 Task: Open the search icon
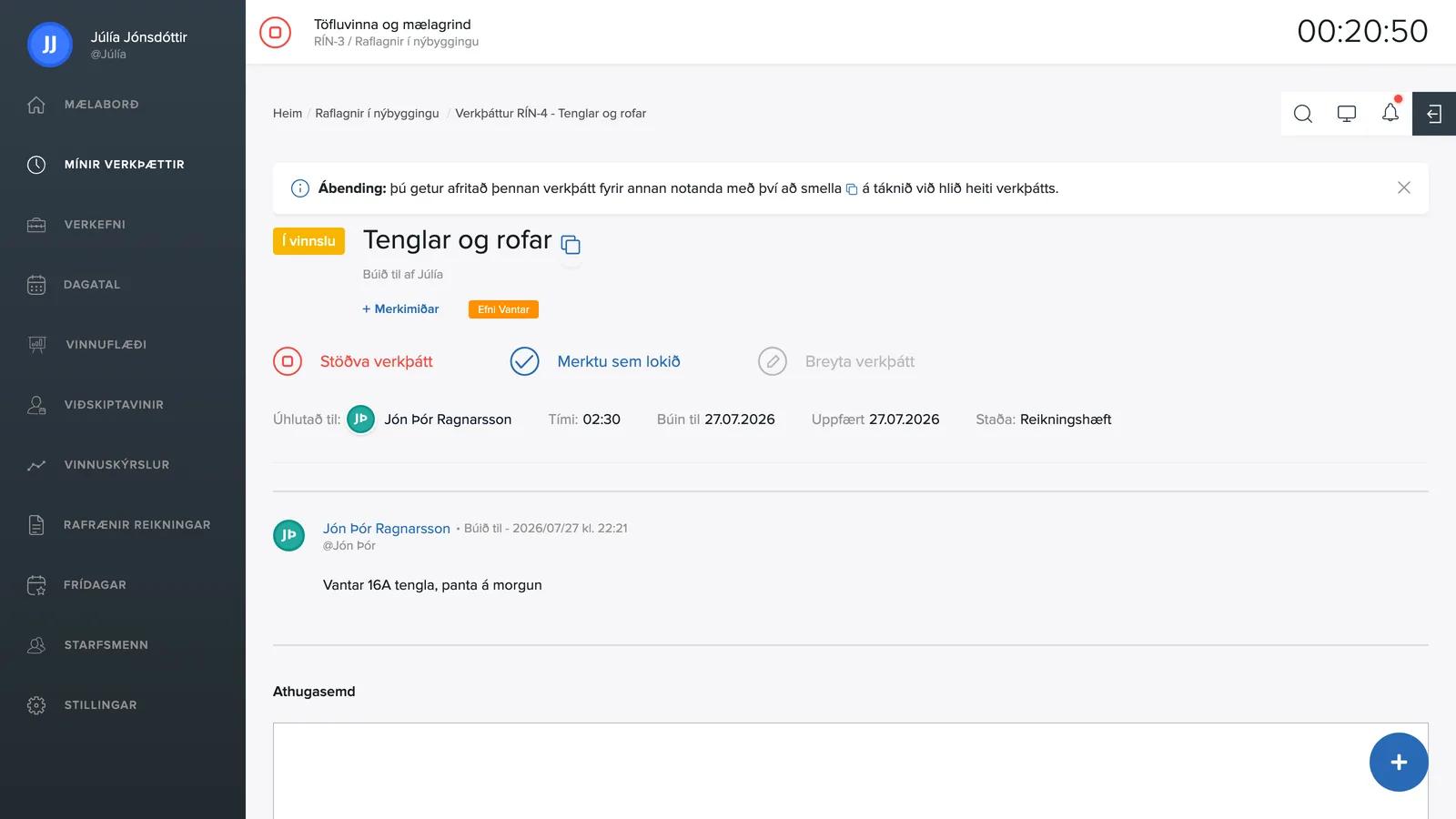[1303, 114]
